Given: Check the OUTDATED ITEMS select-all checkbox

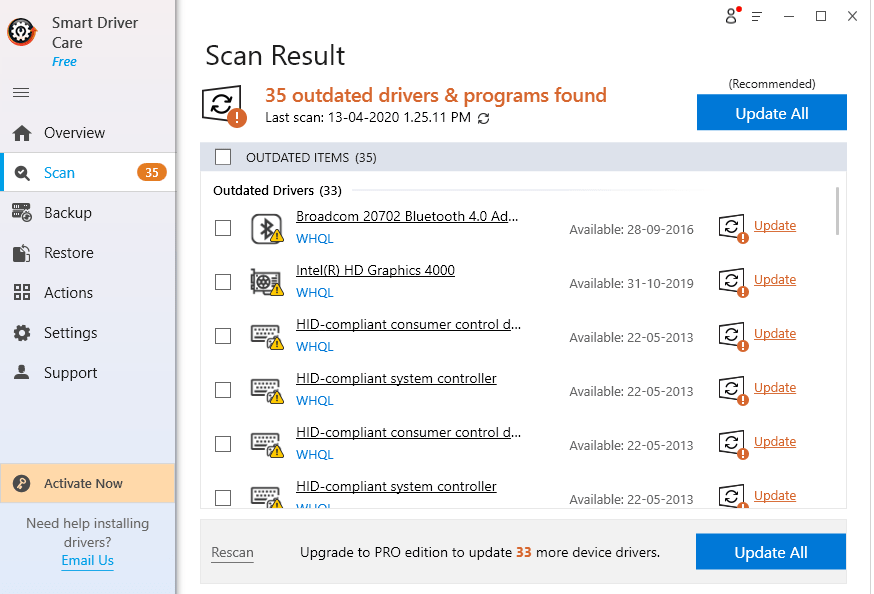Looking at the screenshot, I should [223, 157].
